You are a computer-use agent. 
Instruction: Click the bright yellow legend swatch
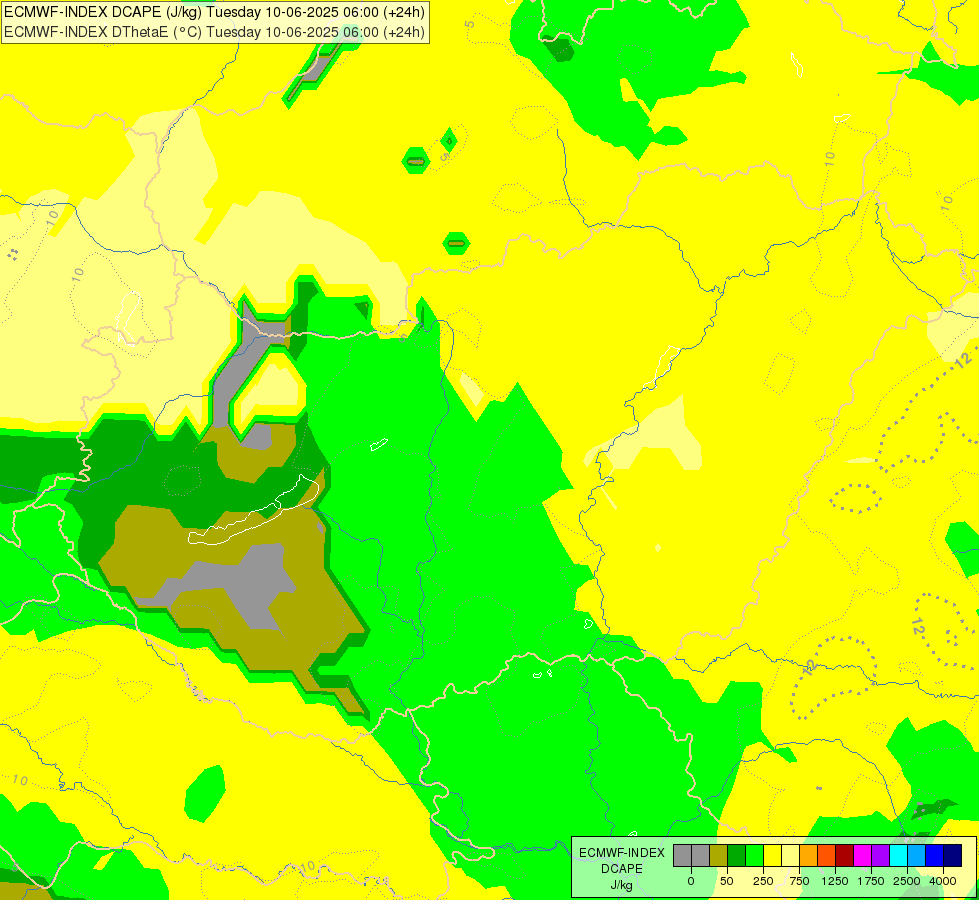coord(772,855)
